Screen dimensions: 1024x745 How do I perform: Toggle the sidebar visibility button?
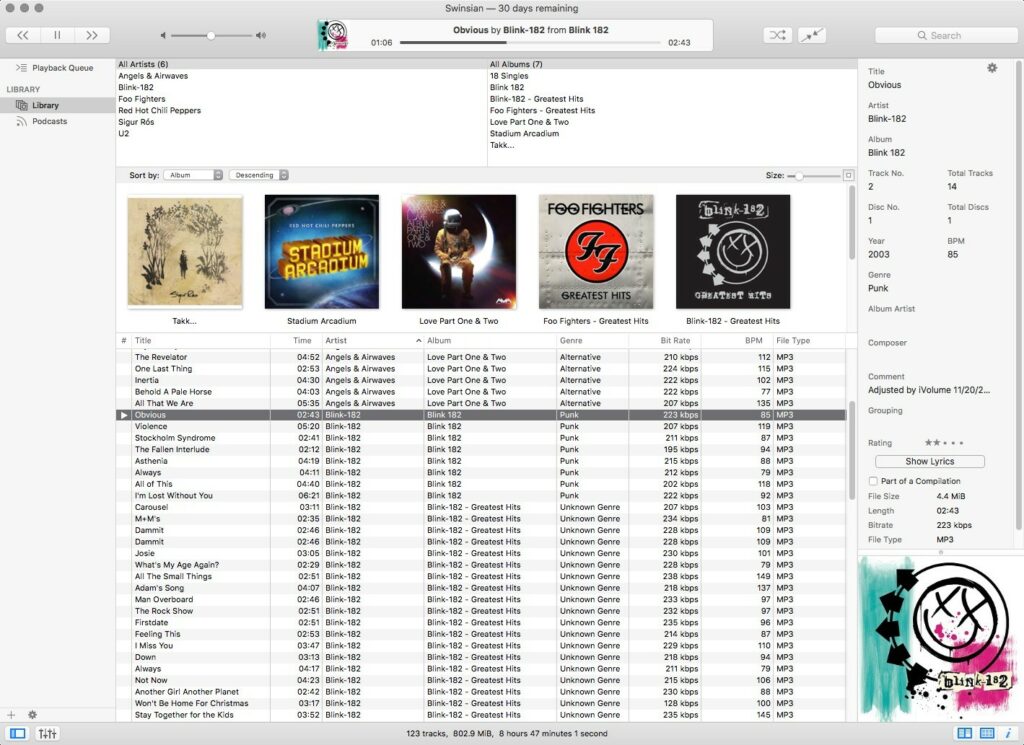click(x=18, y=734)
